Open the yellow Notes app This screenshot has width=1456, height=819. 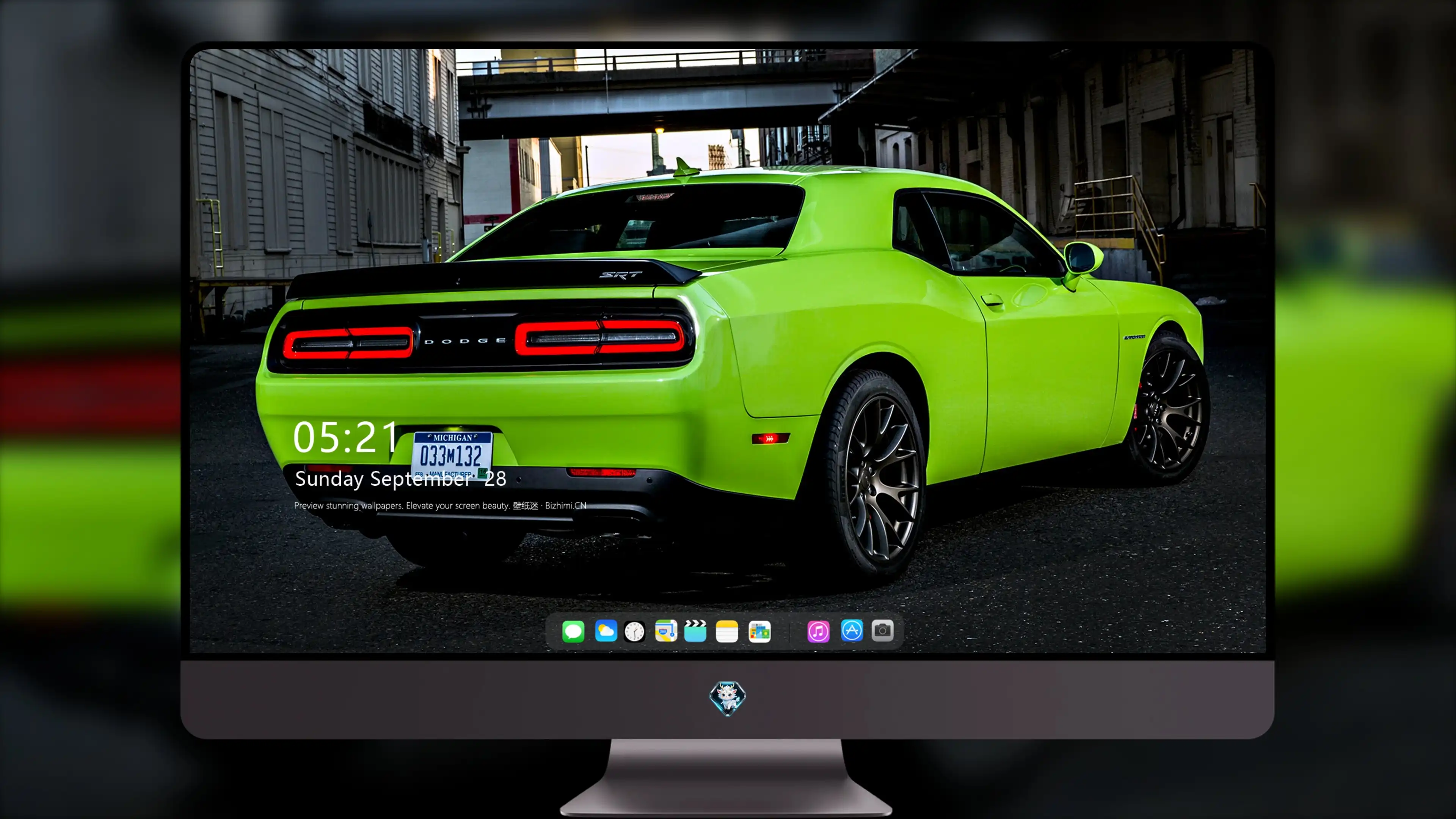pyautogui.click(x=727, y=631)
